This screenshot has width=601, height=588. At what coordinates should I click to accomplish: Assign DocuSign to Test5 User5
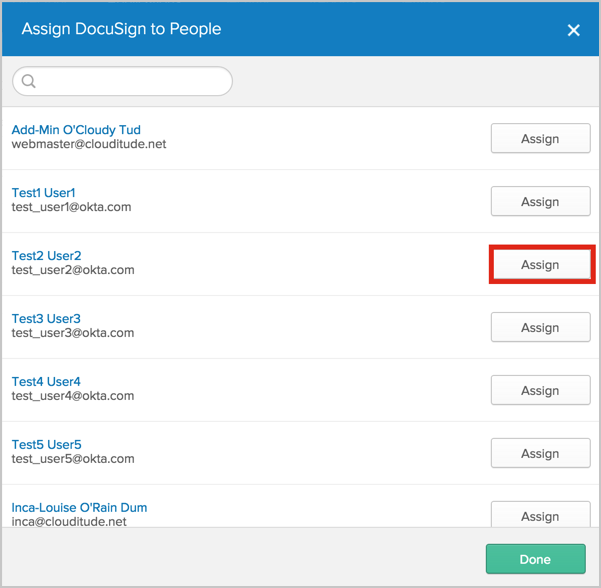pos(540,454)
